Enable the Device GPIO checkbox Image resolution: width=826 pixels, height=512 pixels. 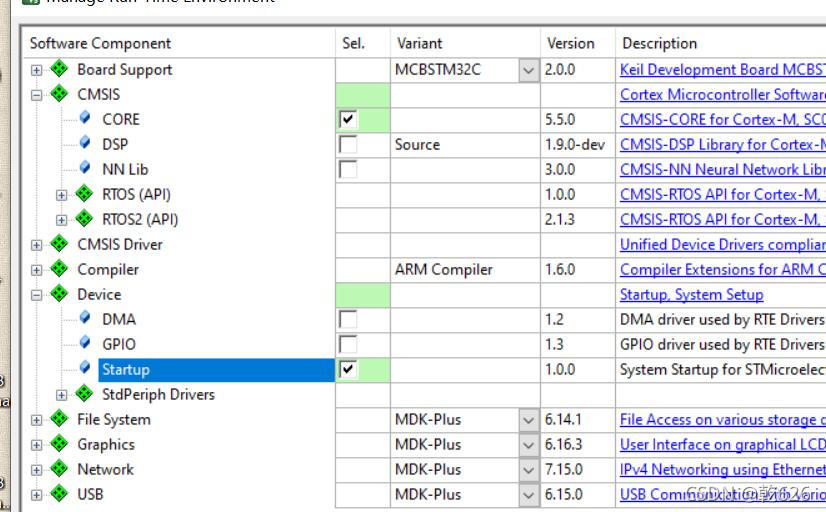[348, 344]
